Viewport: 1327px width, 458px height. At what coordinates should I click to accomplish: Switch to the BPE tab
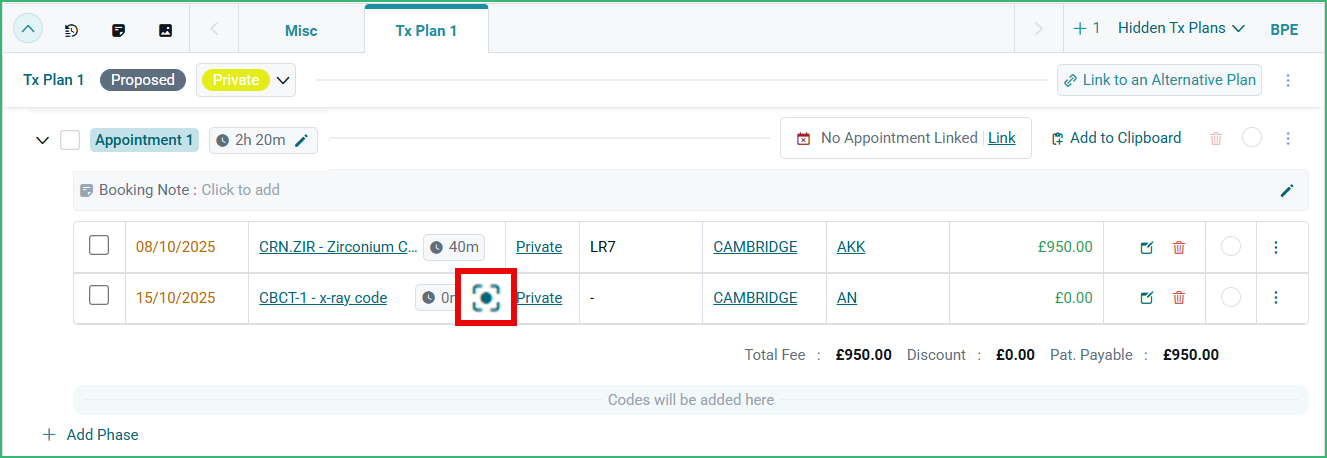[x=1284, y=30]
